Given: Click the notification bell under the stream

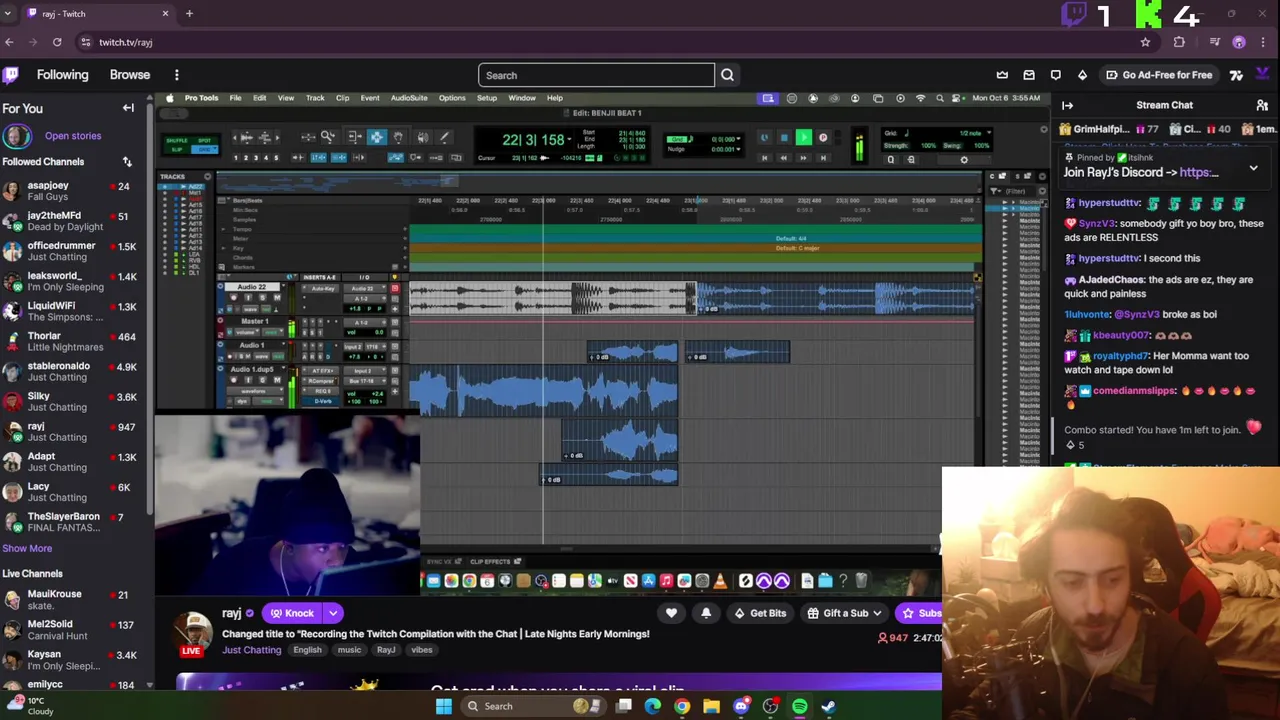Looking at the screenshot, I should pos(706,613).
